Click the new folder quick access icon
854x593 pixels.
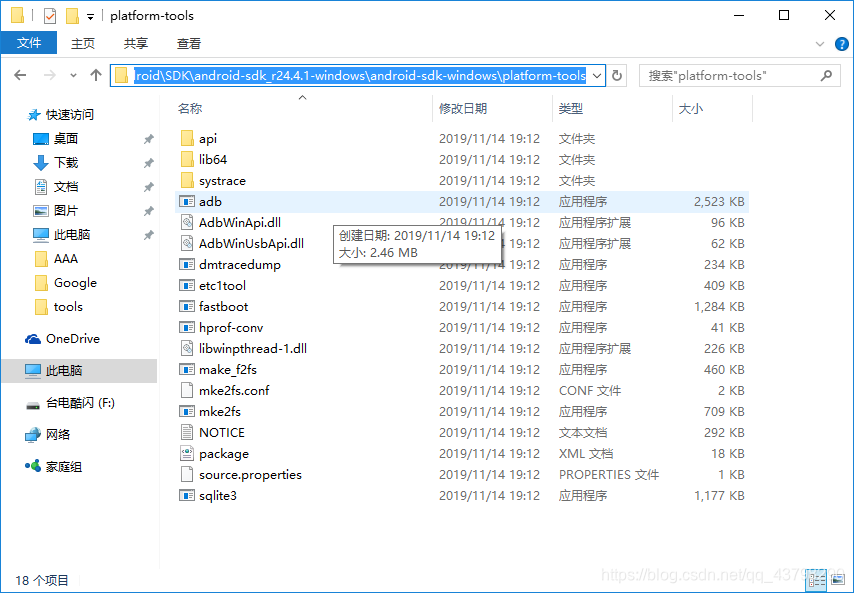(72, 16)
